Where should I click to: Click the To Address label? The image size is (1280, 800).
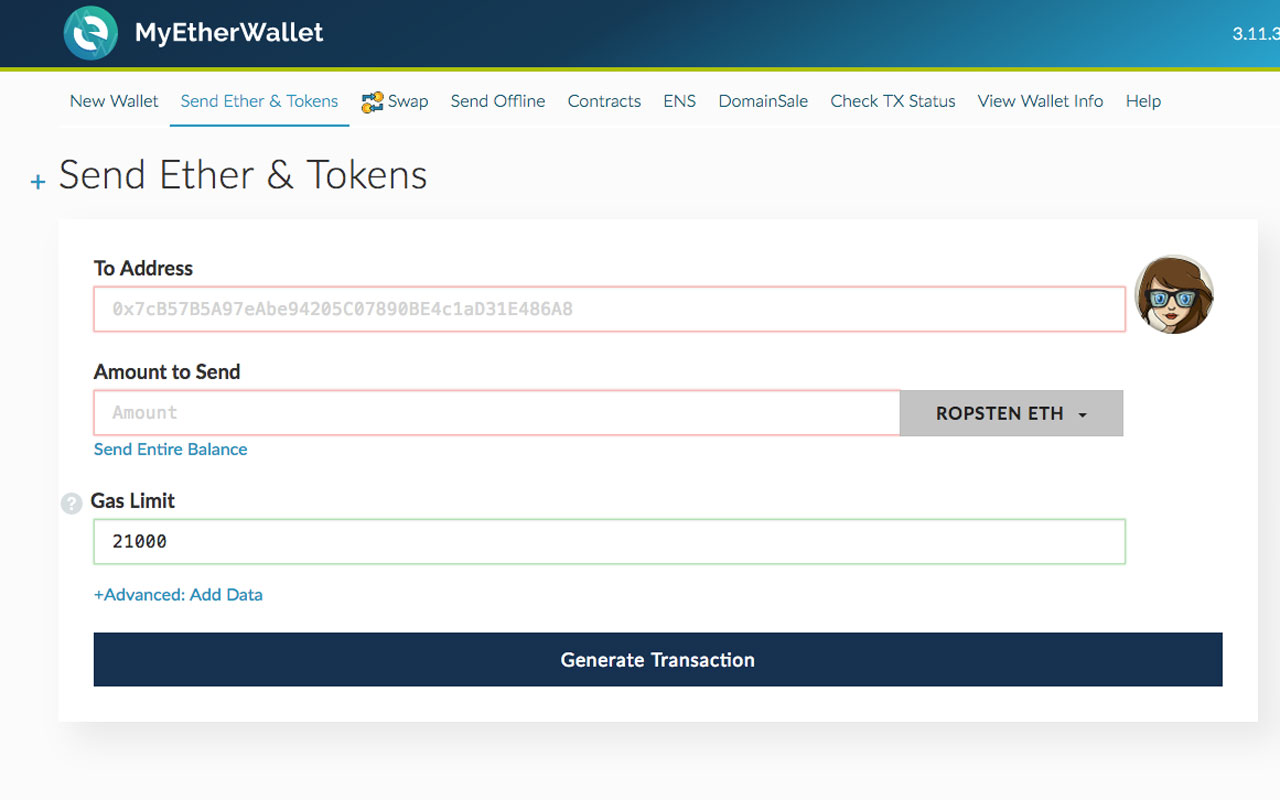[x=143, y=268]
